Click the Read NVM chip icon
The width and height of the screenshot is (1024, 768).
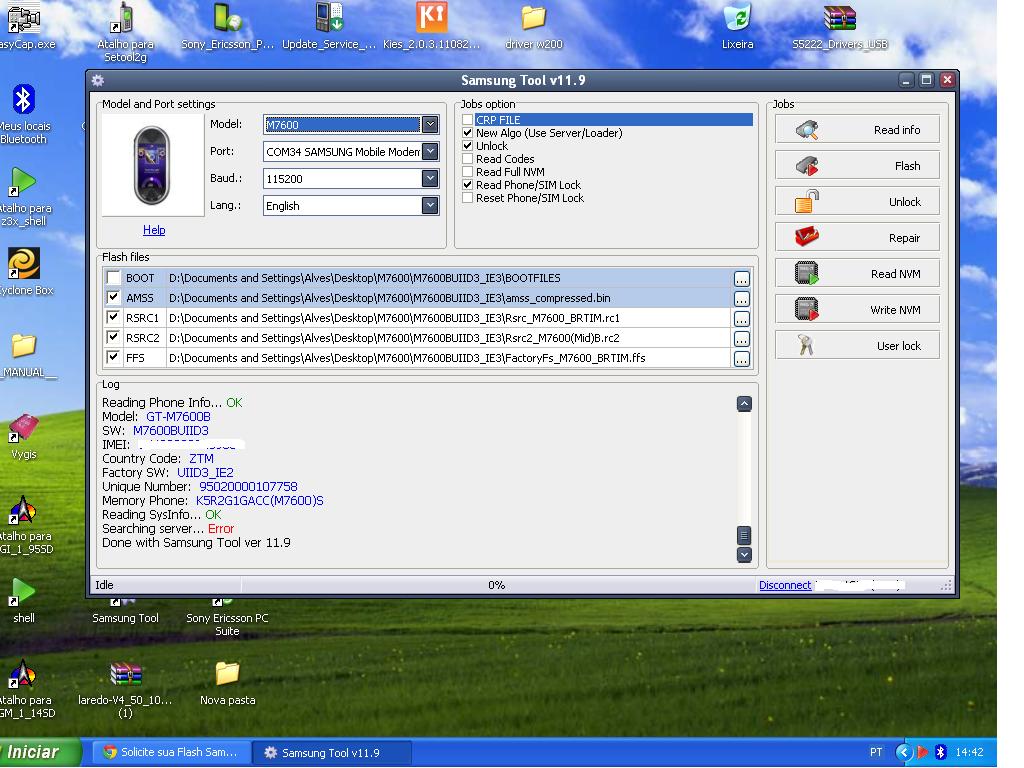(x=807, y=274)
